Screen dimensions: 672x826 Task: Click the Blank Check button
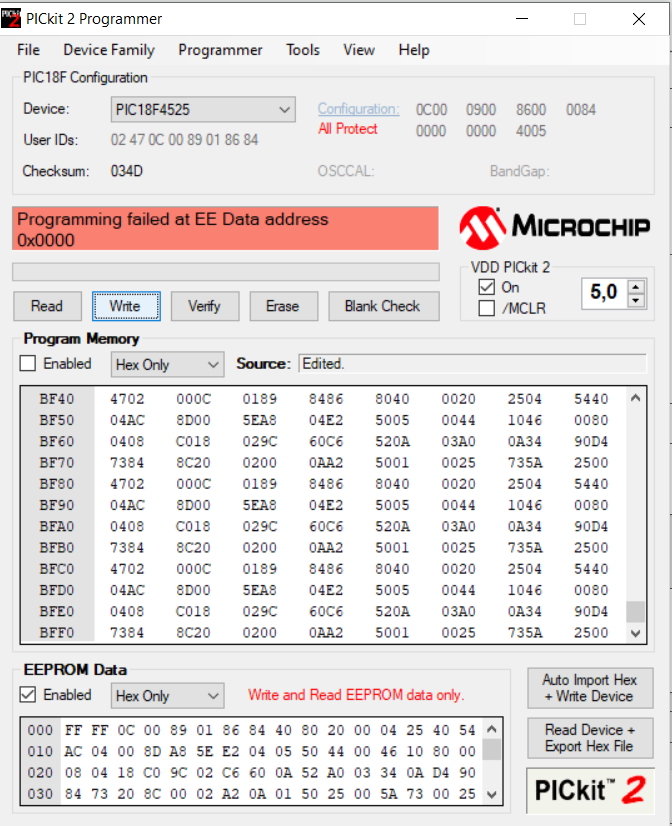click(x=382, y=306)
